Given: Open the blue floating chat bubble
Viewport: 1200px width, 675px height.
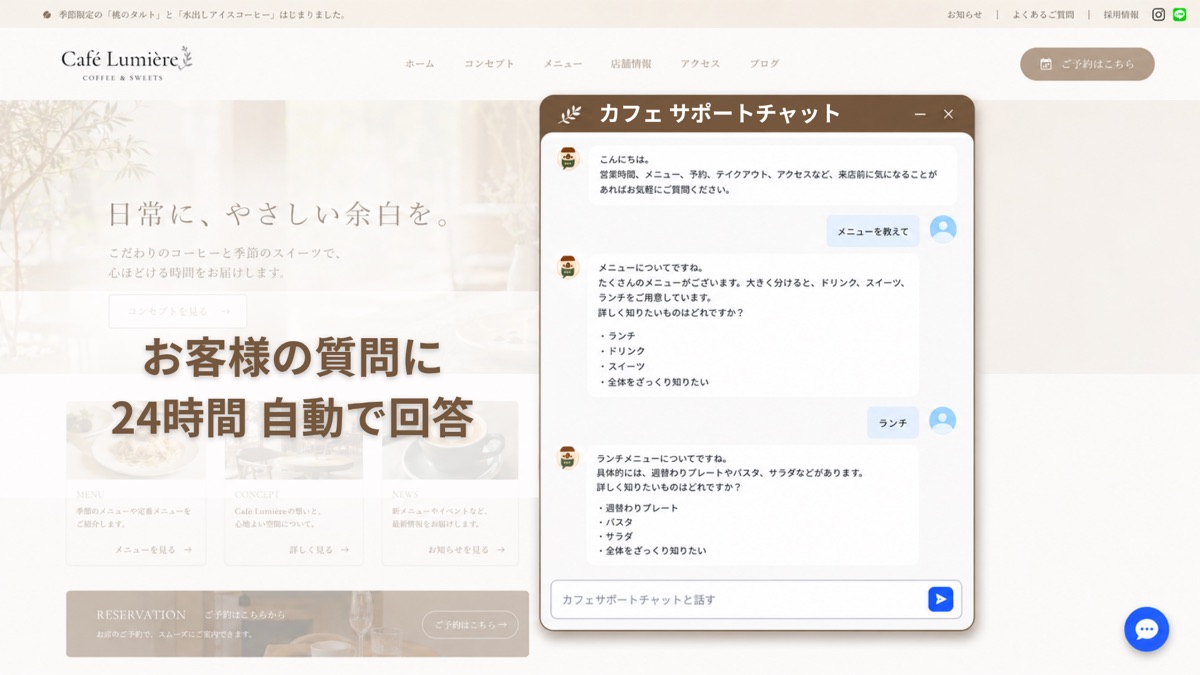Looking at the screenshot, I should [1146, 629].
